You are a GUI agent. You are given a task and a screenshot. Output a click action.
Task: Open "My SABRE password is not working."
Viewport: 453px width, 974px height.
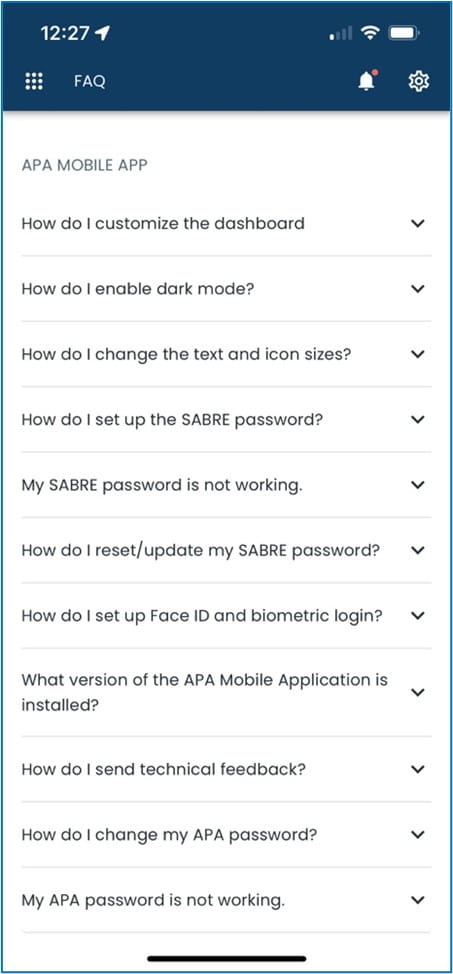point(226,485)
